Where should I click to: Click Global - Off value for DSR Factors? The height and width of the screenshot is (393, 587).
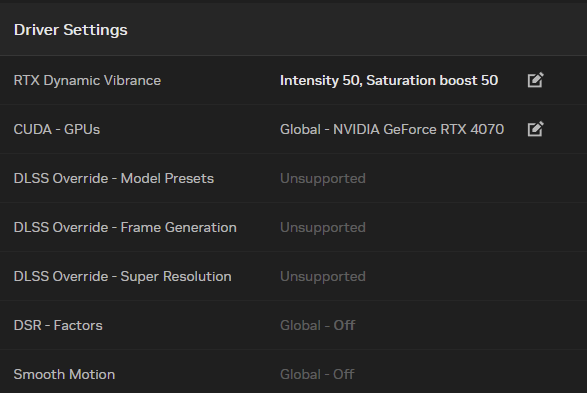point(317,326)
